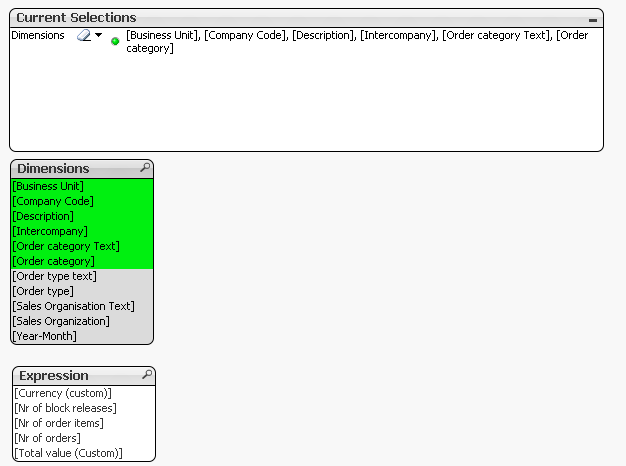Select the [Sales Organization] dimension
626x466 pixels.
(x=82, y=321)
